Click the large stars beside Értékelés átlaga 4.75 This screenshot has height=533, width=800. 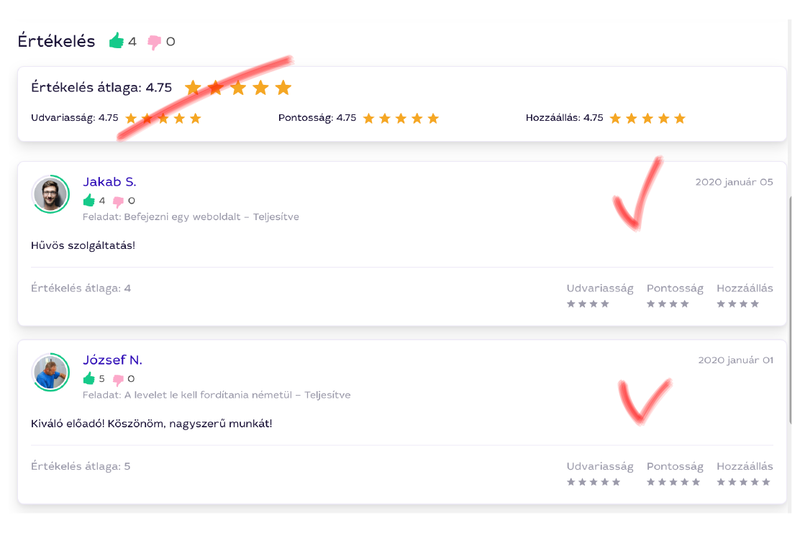237,88
